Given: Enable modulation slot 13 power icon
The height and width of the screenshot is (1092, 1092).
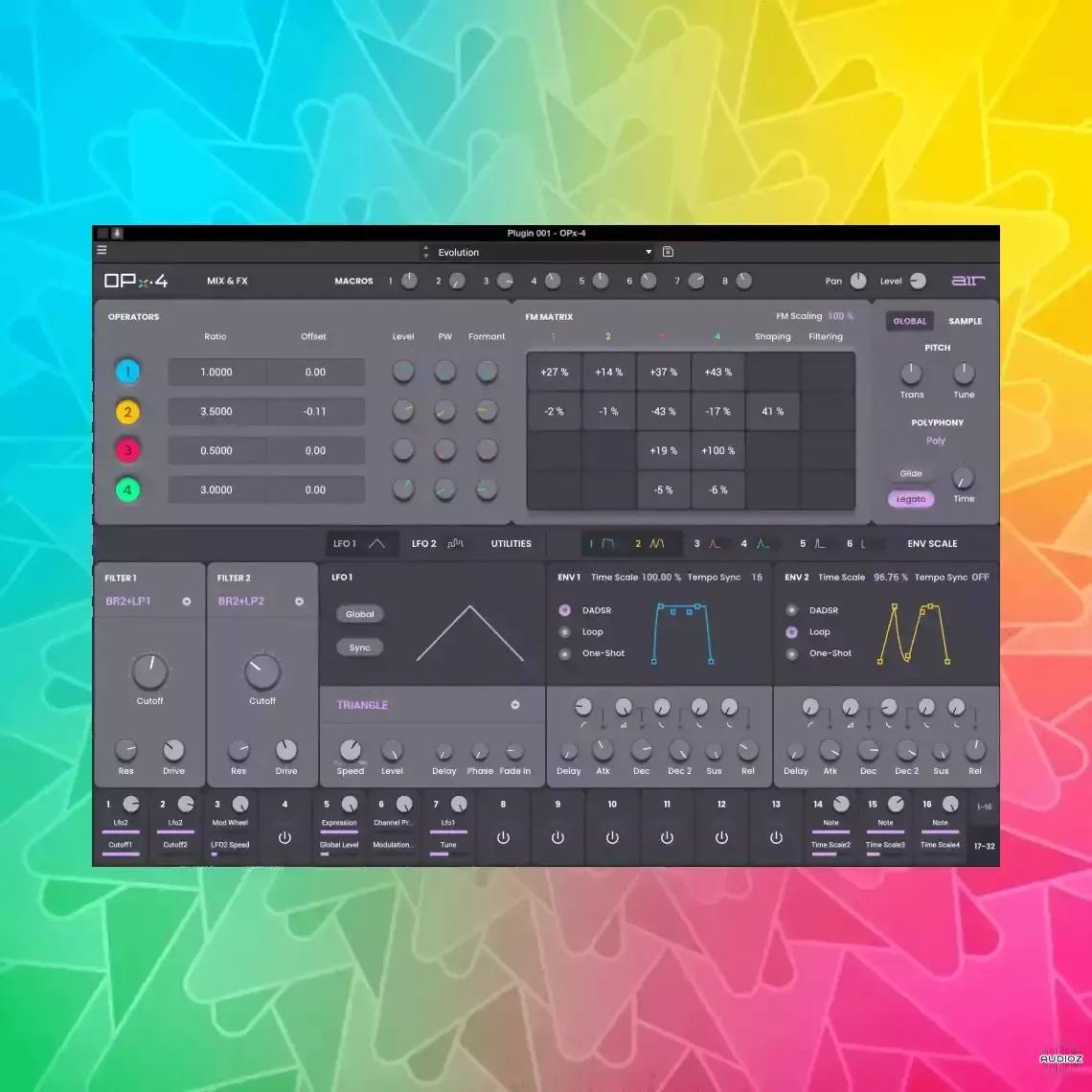Looking at the screenshot, I should [x=776, y=838].
